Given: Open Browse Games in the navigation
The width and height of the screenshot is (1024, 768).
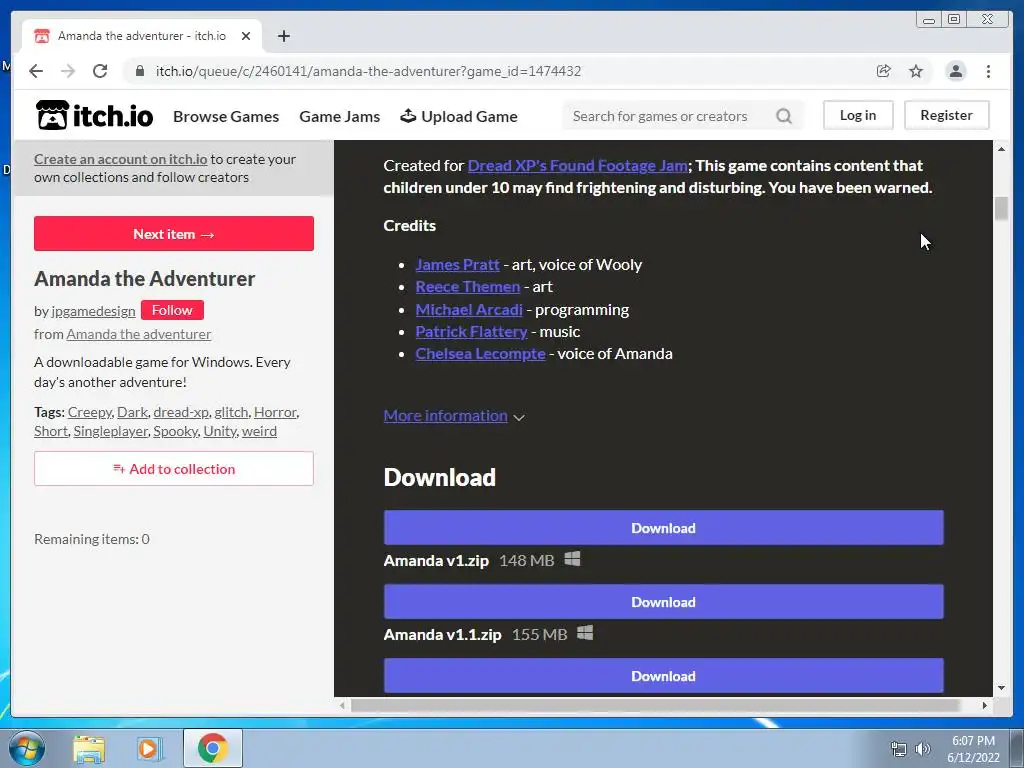Looking at the screenshot, I should (226, 116).
